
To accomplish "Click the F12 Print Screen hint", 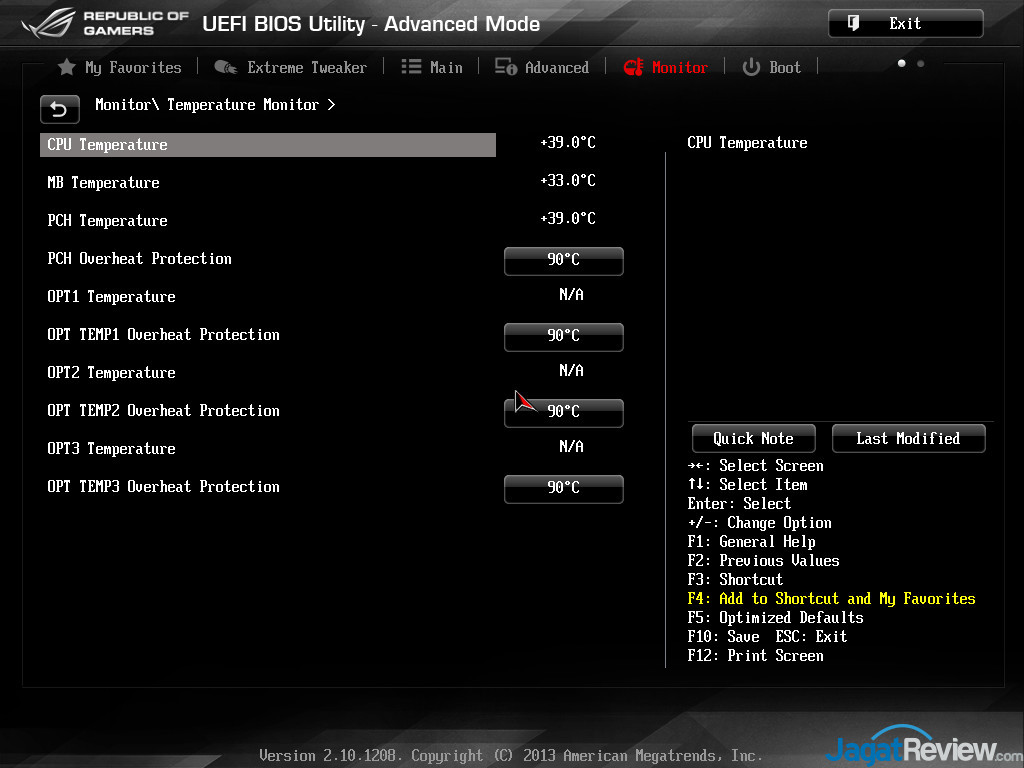I will pos(755,656).
